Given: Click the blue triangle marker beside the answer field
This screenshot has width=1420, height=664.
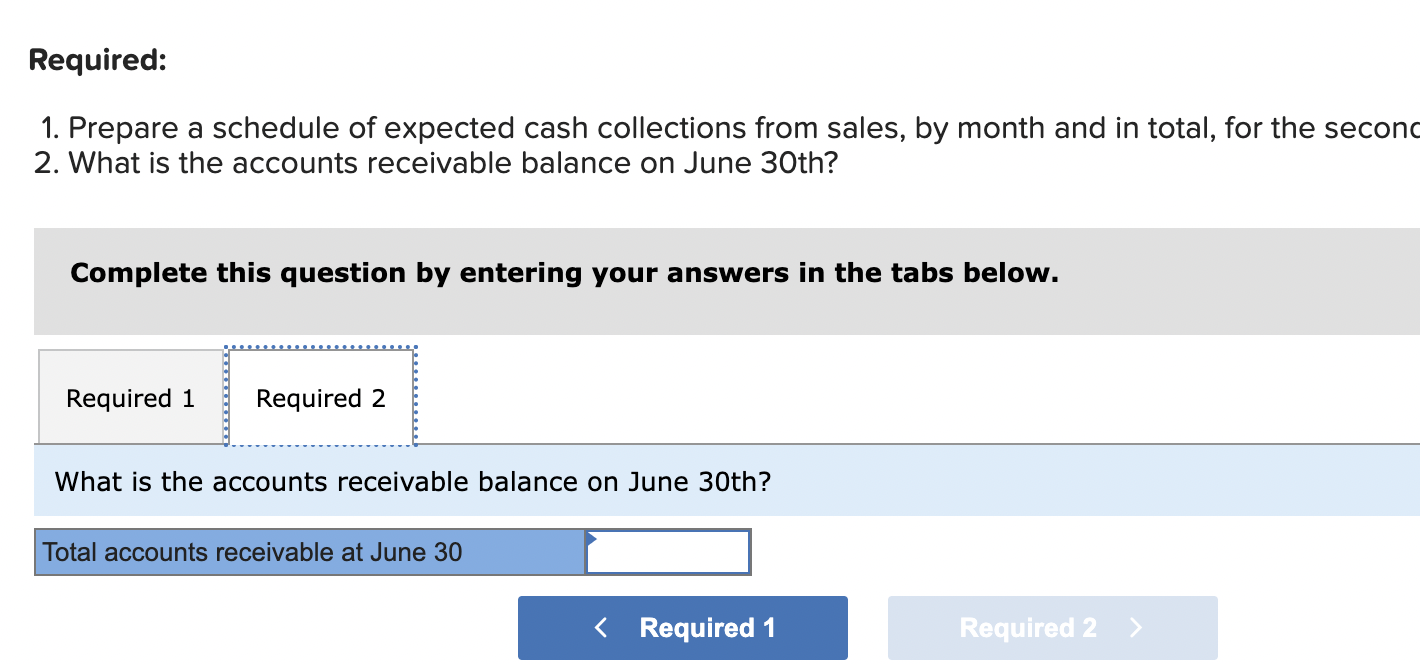Looking at the screenshot, I should coord(593,538).
